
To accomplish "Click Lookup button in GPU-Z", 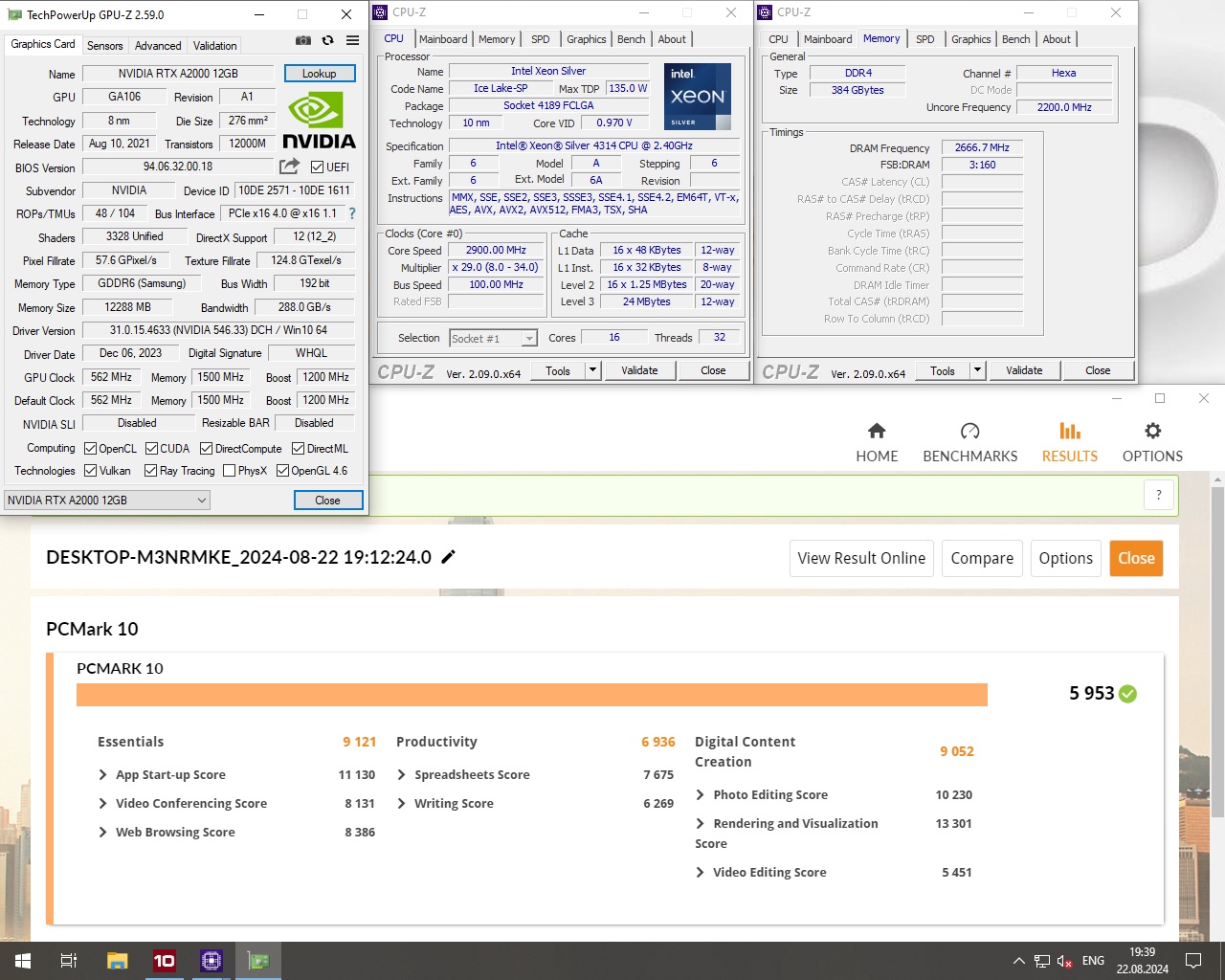I will [320, 74].
